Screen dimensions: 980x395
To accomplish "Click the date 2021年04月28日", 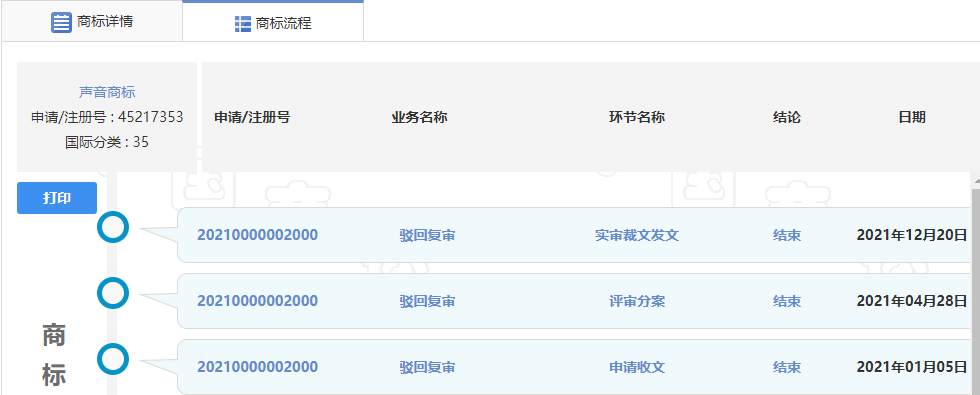I will click(x=912, y=302).
